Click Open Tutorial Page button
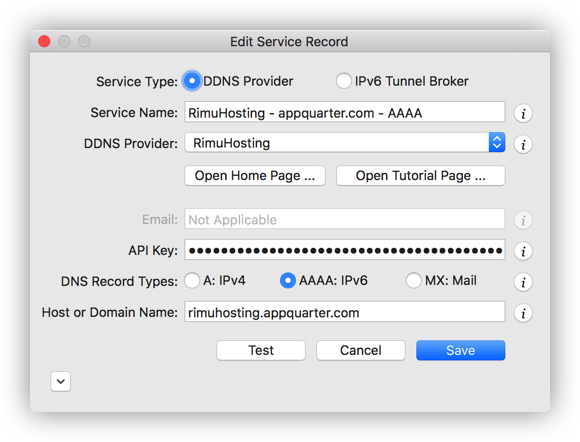This screenshot has height=442, width=580. click(x=421, y=176)
